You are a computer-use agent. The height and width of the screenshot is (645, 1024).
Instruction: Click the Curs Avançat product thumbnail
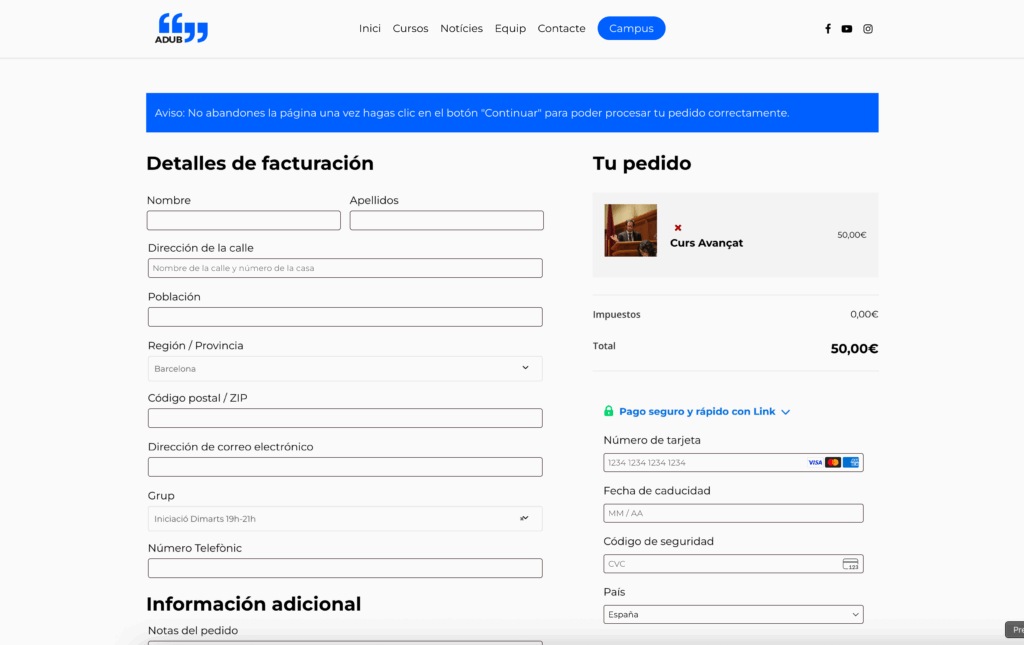click(630, 230)
